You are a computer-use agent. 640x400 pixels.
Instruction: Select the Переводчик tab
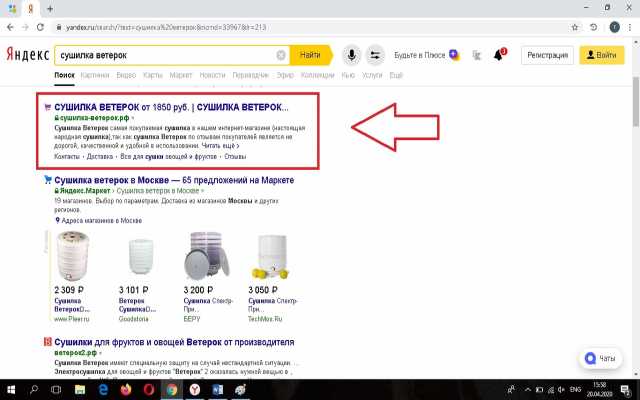pos(251,75)
